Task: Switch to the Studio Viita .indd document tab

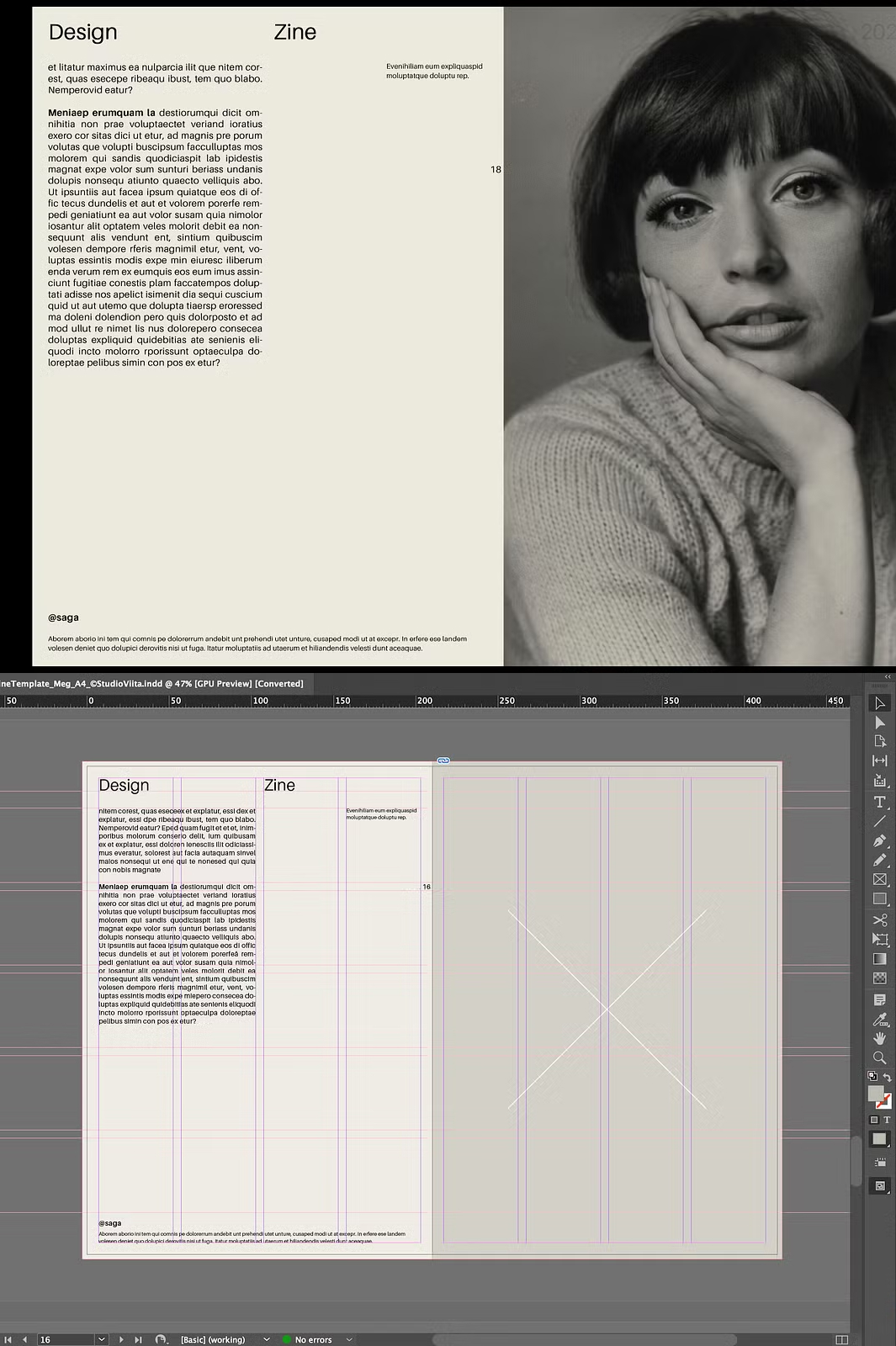Action: (151, 683)
